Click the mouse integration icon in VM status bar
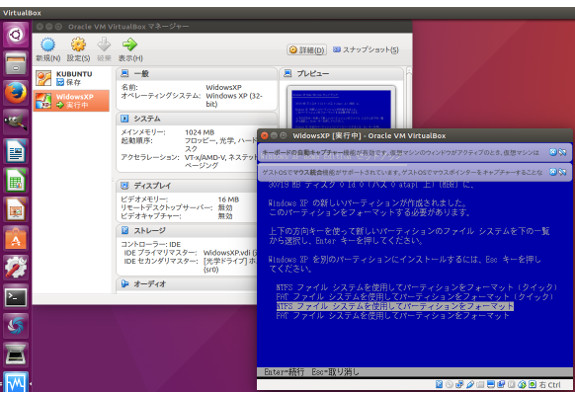The width and height of the screenshot is (575, 400). (x=522, y=384)
